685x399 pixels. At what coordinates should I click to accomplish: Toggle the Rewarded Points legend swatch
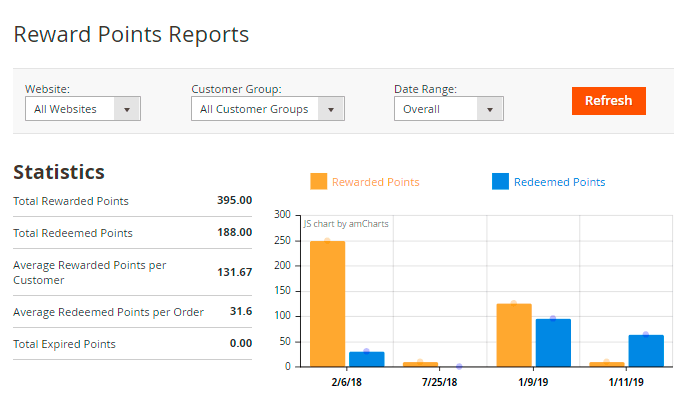tap(318, 181)
